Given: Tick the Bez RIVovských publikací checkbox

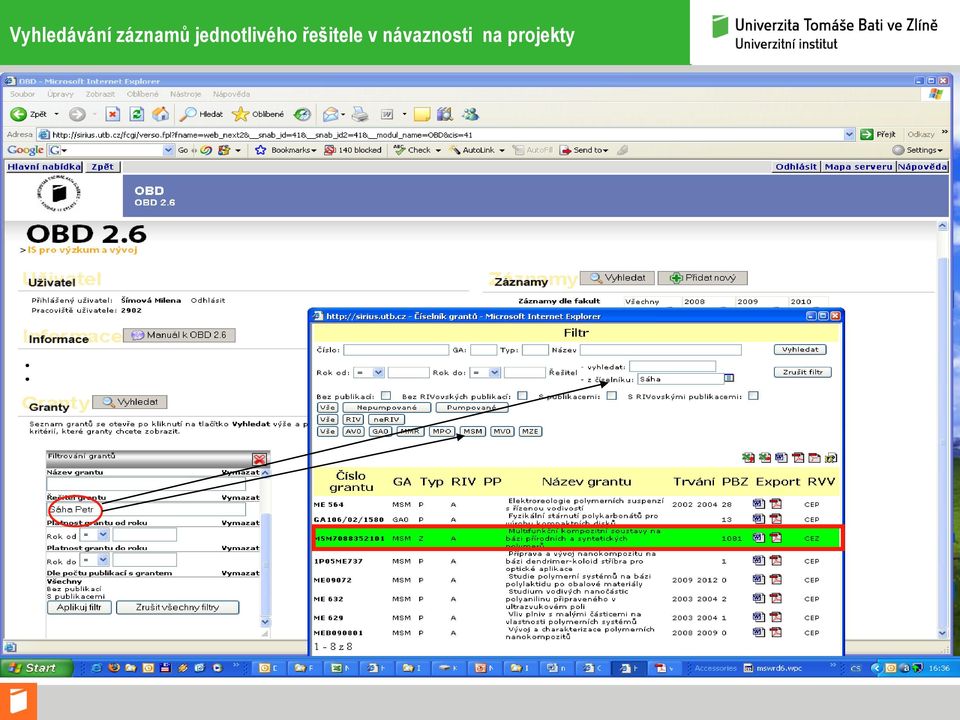Looking at the screenshot, I should tap(522, 396).
